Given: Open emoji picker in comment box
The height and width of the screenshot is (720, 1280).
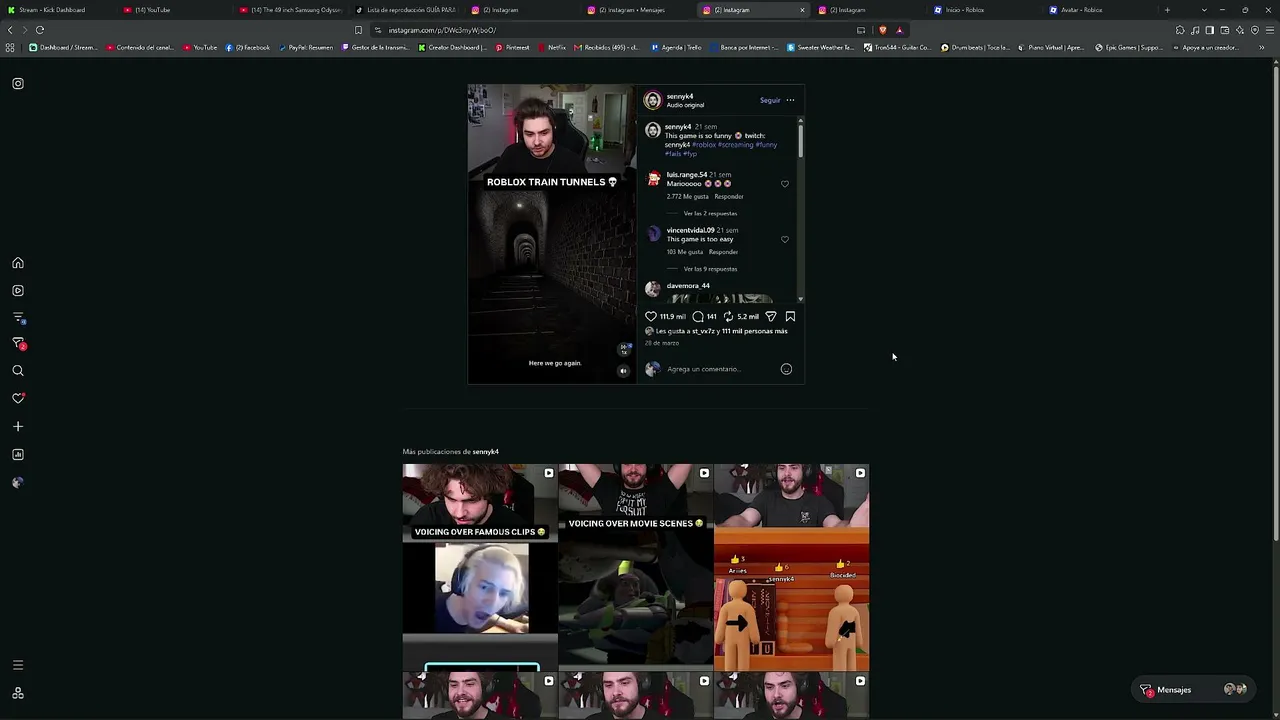Looking at the screenshot, I should coord(786,369).
